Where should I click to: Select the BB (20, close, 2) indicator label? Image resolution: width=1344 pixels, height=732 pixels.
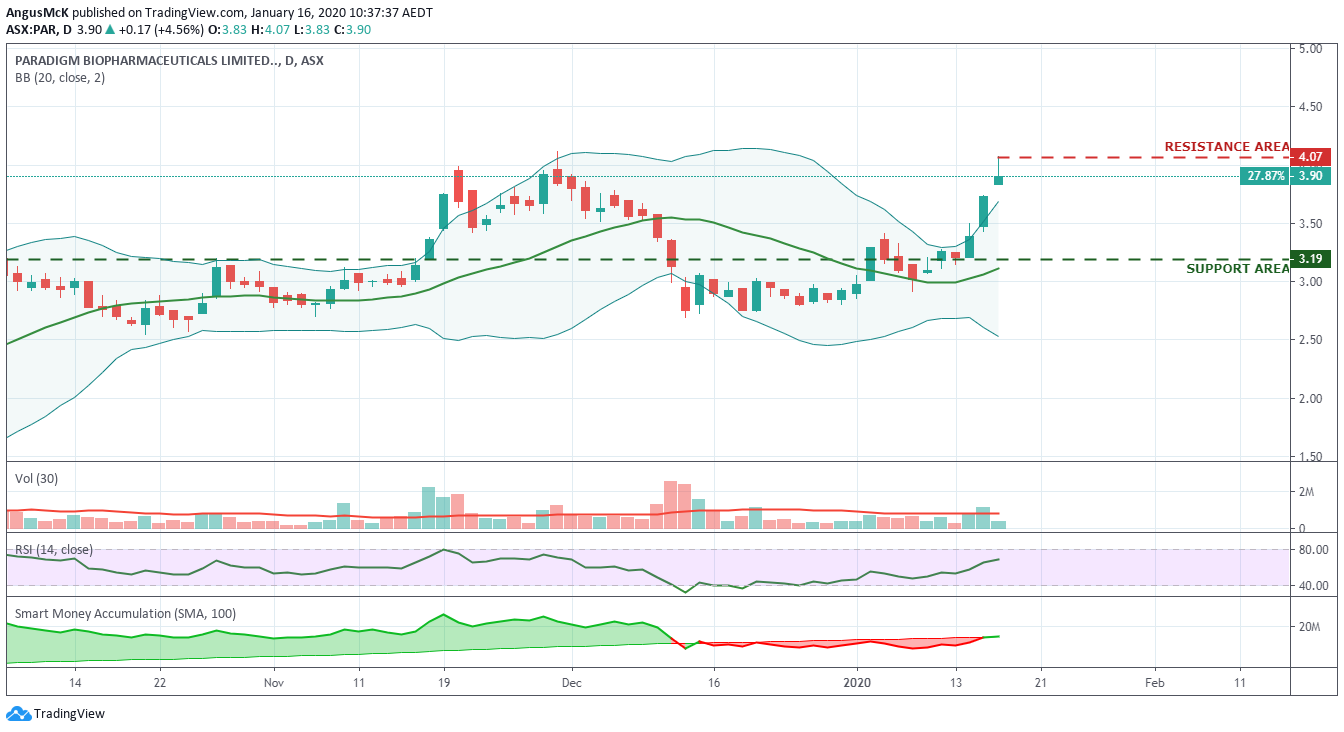(x=61, y=77)
